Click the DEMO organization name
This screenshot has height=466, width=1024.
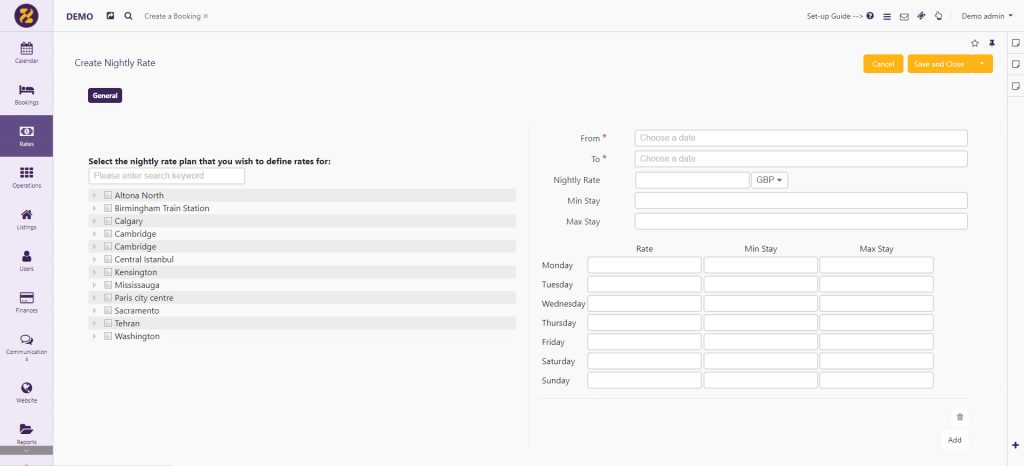[x=80, y=16]
